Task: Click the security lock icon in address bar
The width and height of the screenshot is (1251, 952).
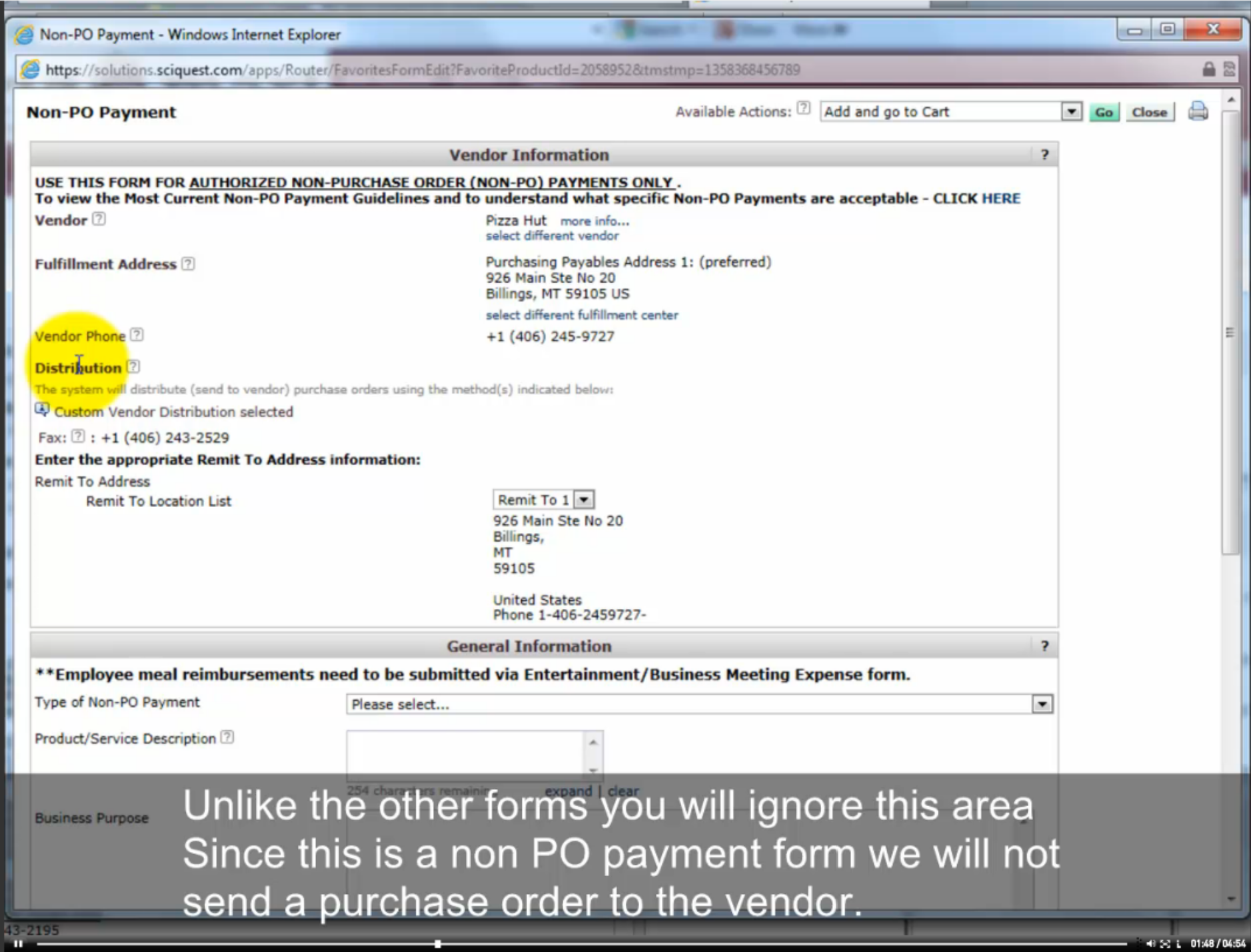Action: tap(1208, 69)
